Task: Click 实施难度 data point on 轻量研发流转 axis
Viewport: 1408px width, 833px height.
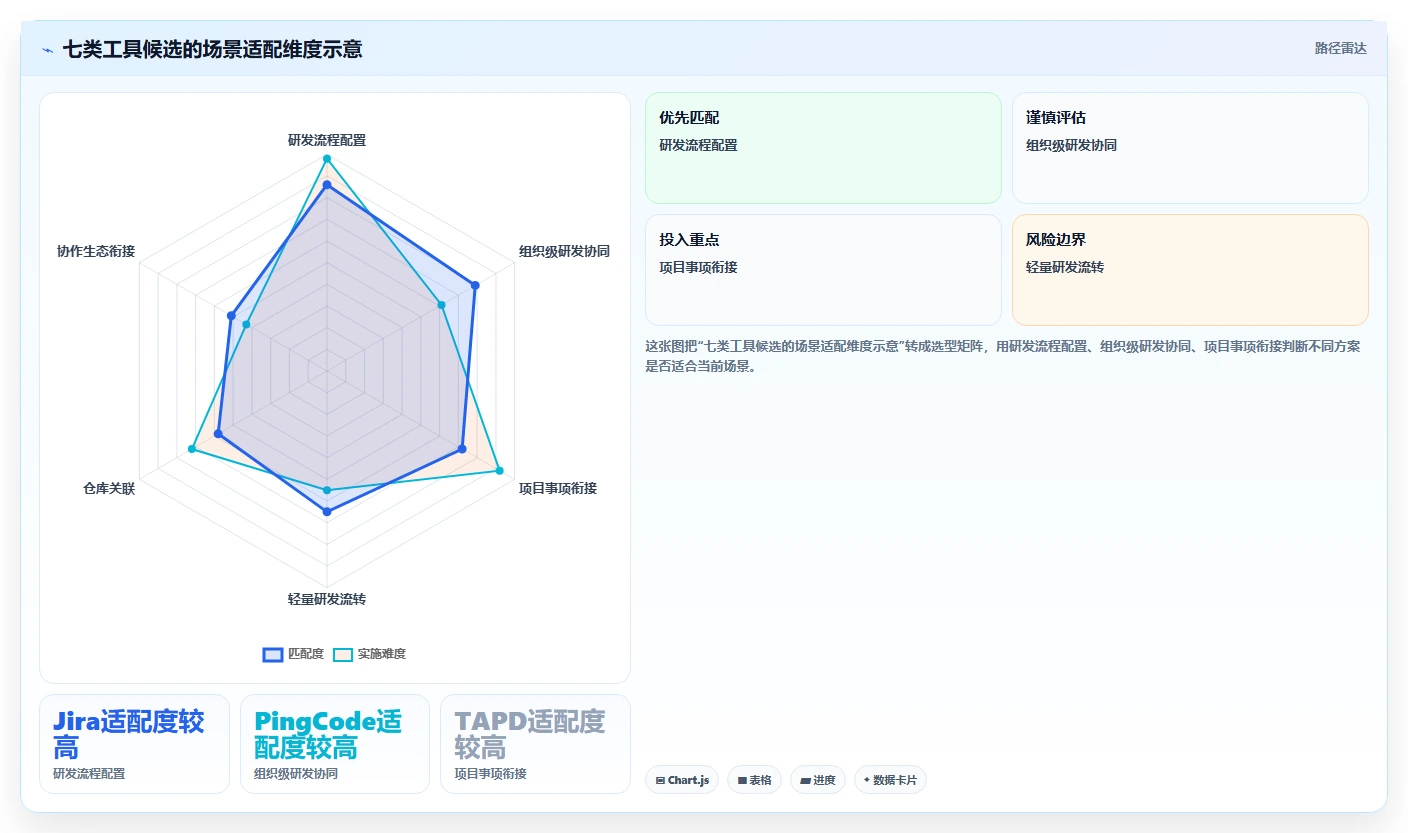Action: pos(326,490)
